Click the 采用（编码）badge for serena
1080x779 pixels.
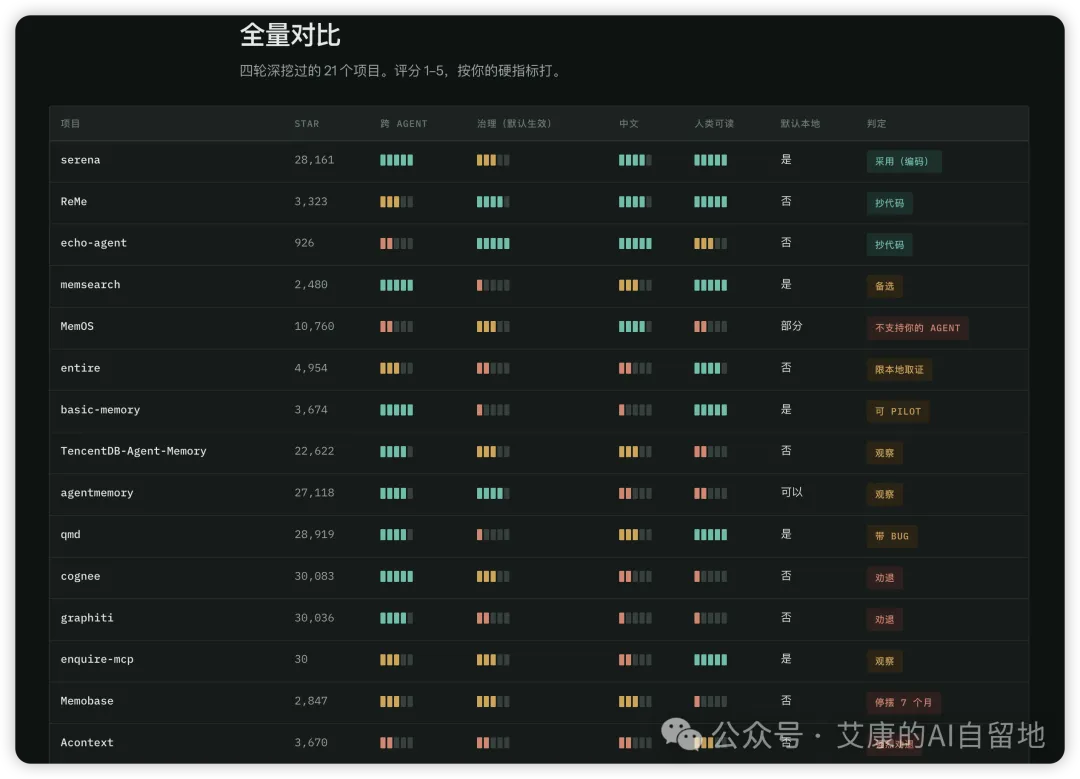(904, 162)
